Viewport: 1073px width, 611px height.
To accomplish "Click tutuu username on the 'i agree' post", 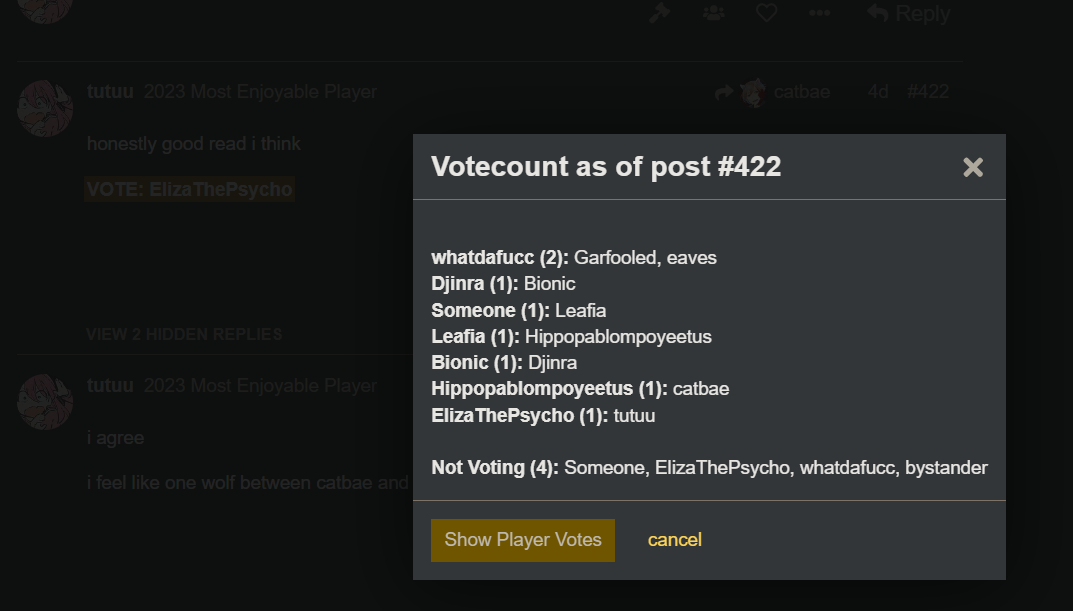I will click(110, 385).
